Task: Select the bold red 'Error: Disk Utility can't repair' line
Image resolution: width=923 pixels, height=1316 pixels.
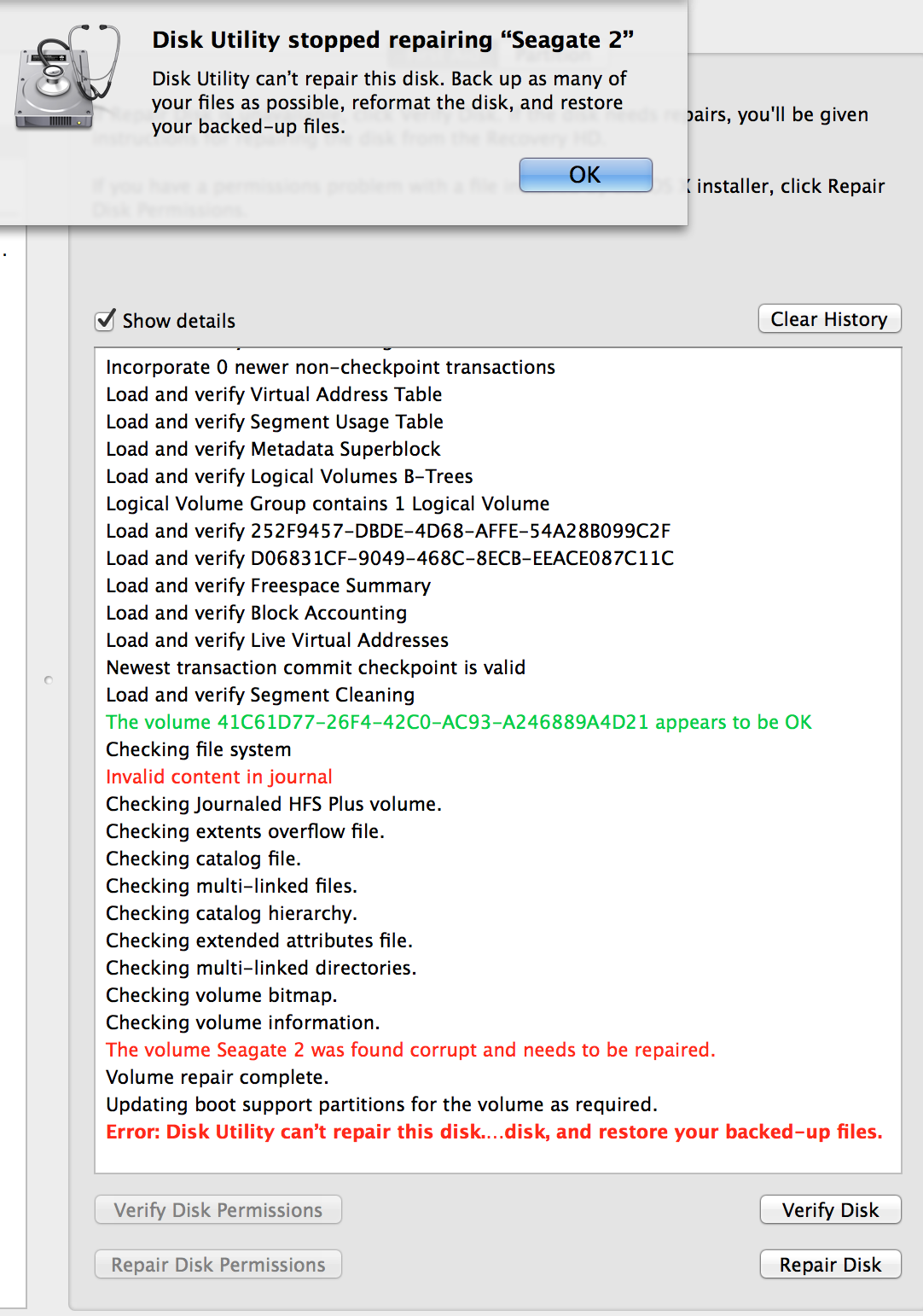Action: (494, 1132)
